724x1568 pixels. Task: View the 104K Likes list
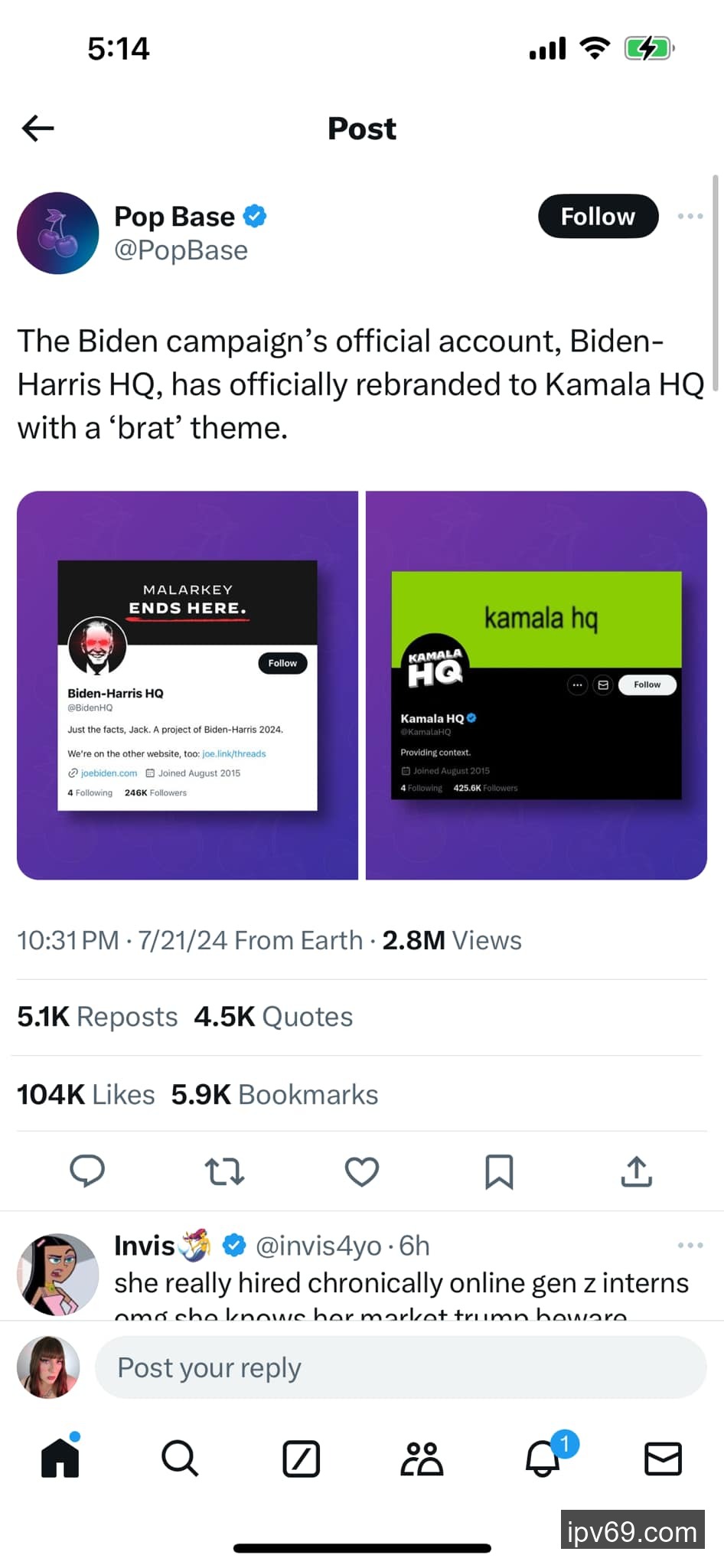(x=86, y=1095)
